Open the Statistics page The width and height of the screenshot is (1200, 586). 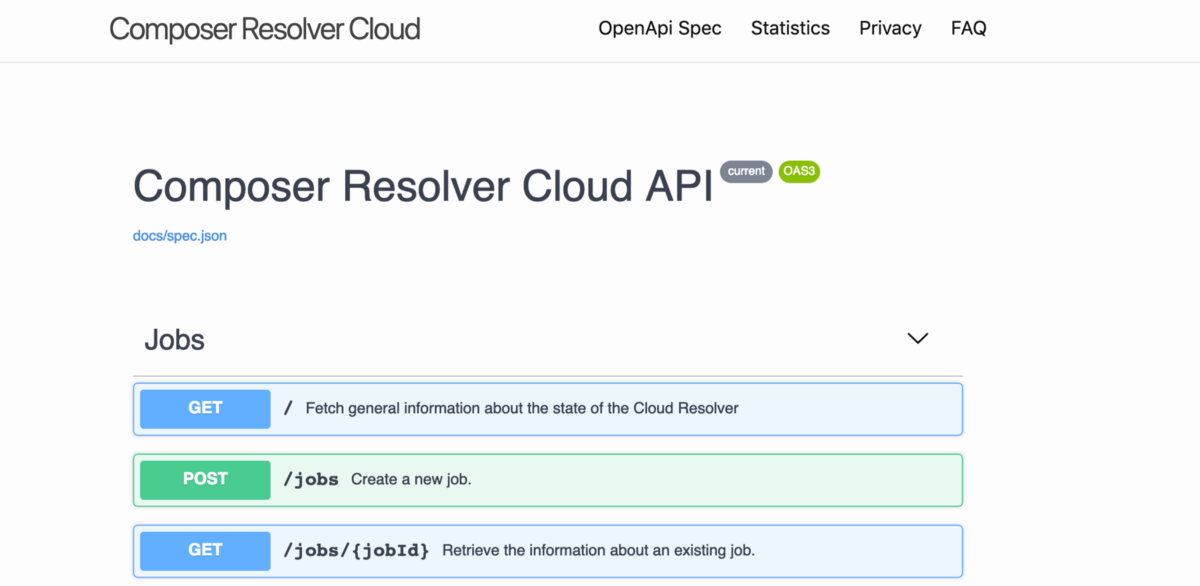[x=790, y=28]
